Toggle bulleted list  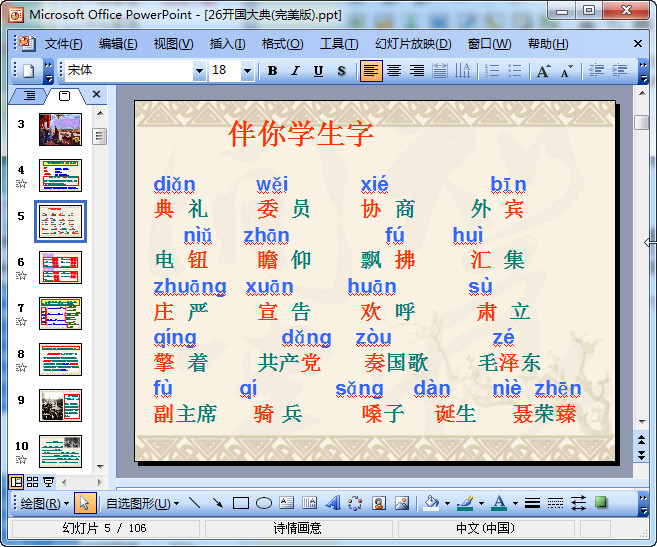click(x=515, y=70)
